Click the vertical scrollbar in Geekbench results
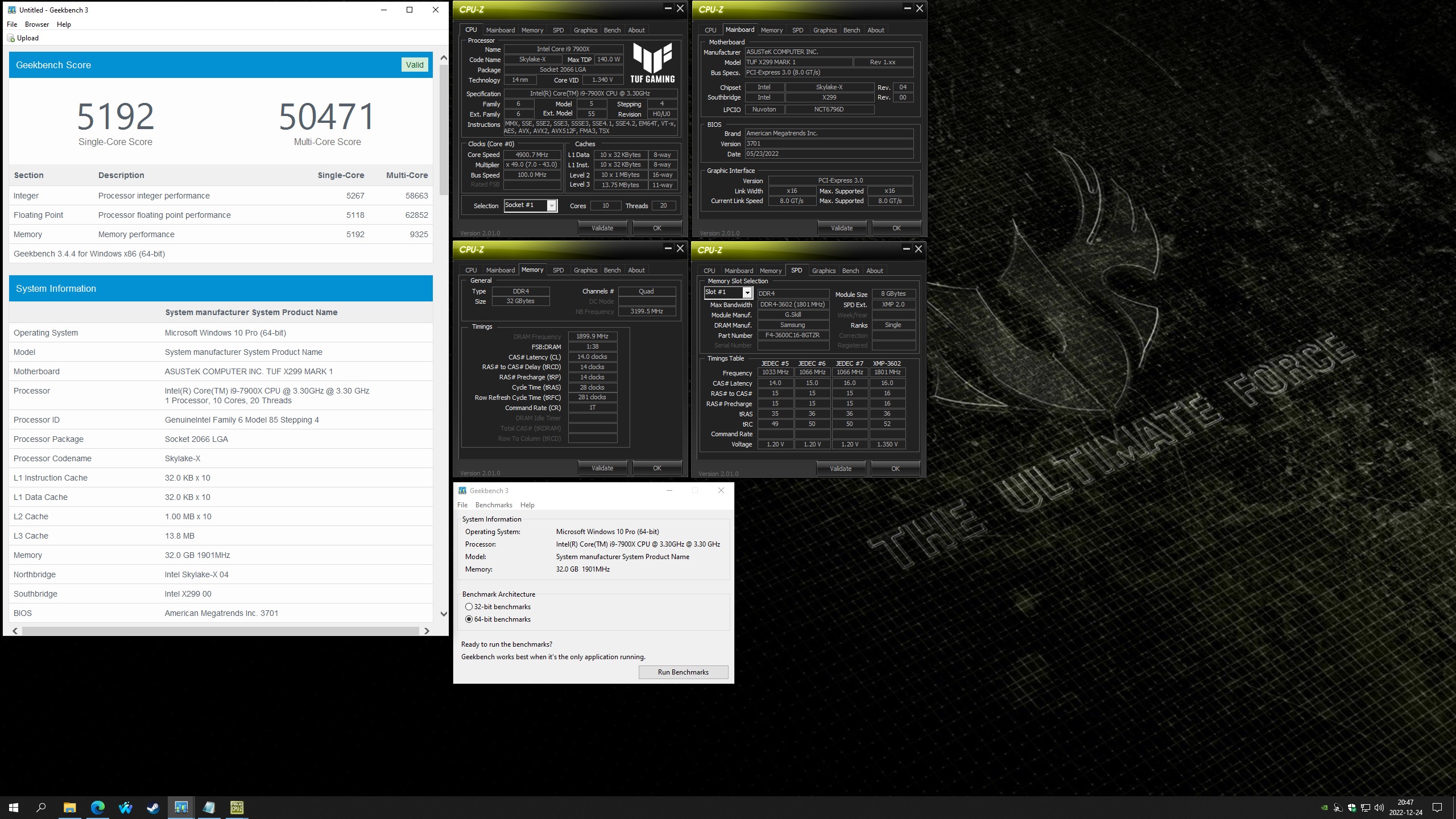 pyautogui.click(x=444, y=130)
